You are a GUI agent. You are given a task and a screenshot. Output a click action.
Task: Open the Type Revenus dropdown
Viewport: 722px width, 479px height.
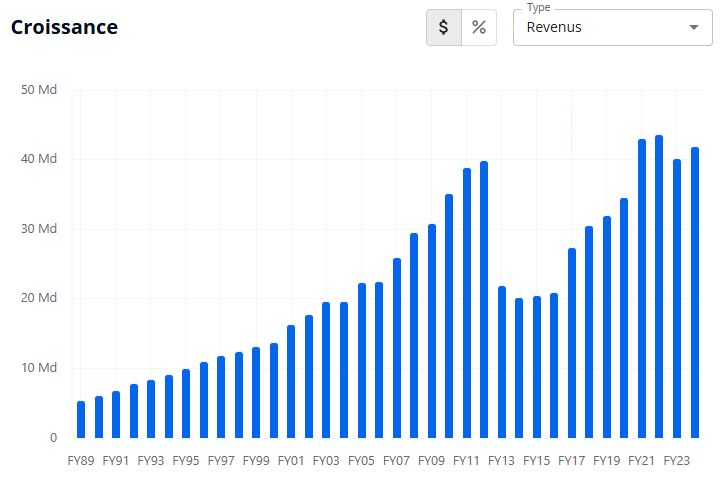coord(612,28)
